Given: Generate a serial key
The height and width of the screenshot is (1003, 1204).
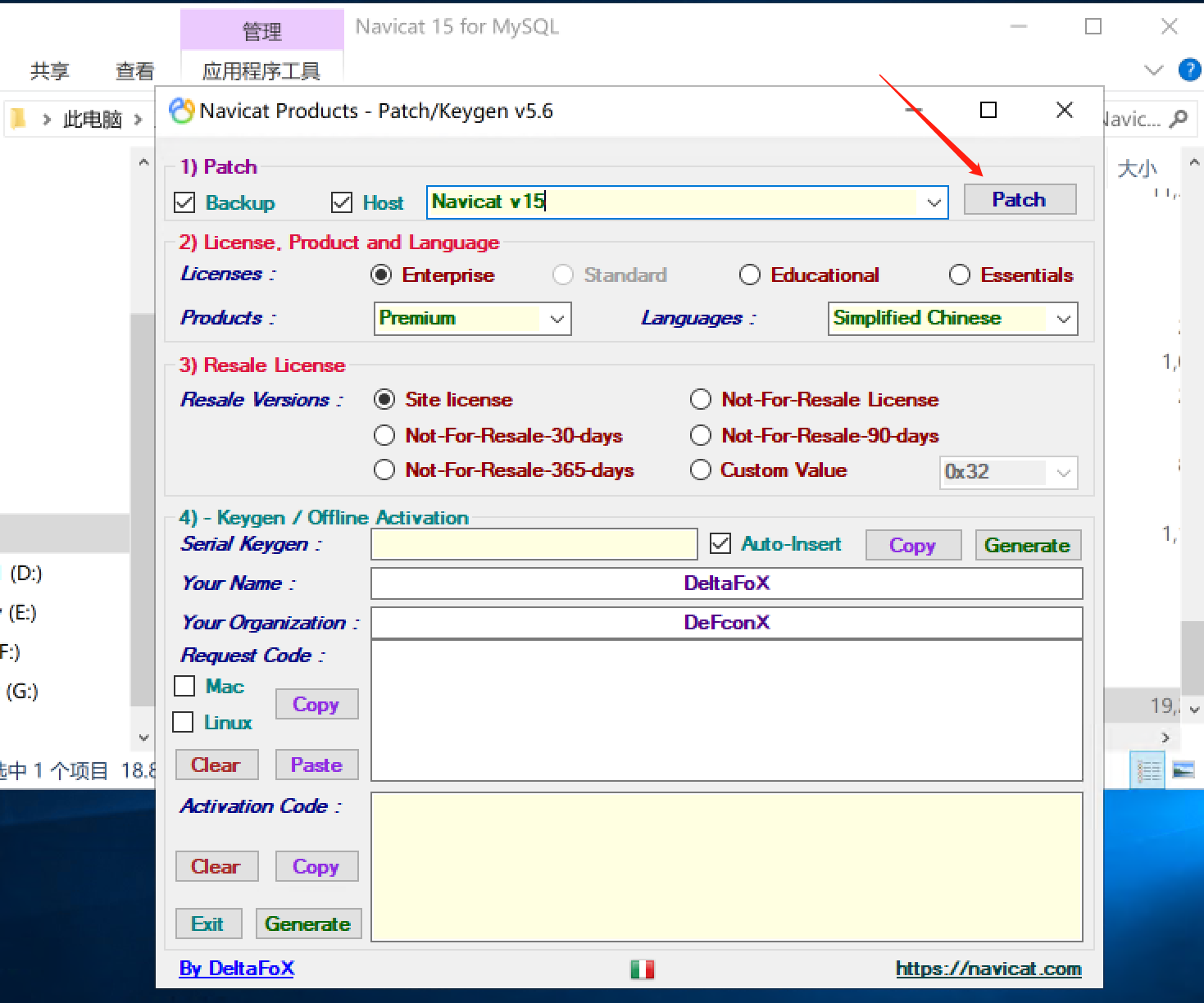Looking at the screenshot, I should [1028, 545].
